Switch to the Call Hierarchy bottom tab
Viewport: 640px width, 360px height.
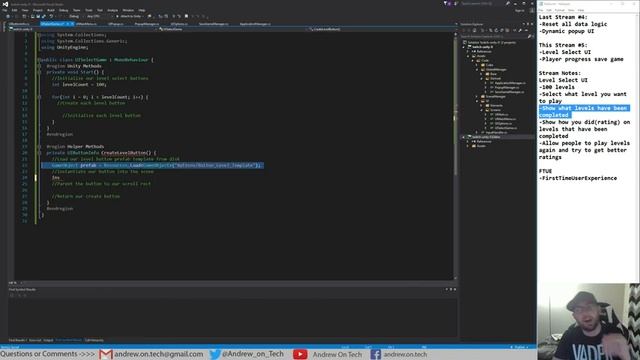coord(94,340)
